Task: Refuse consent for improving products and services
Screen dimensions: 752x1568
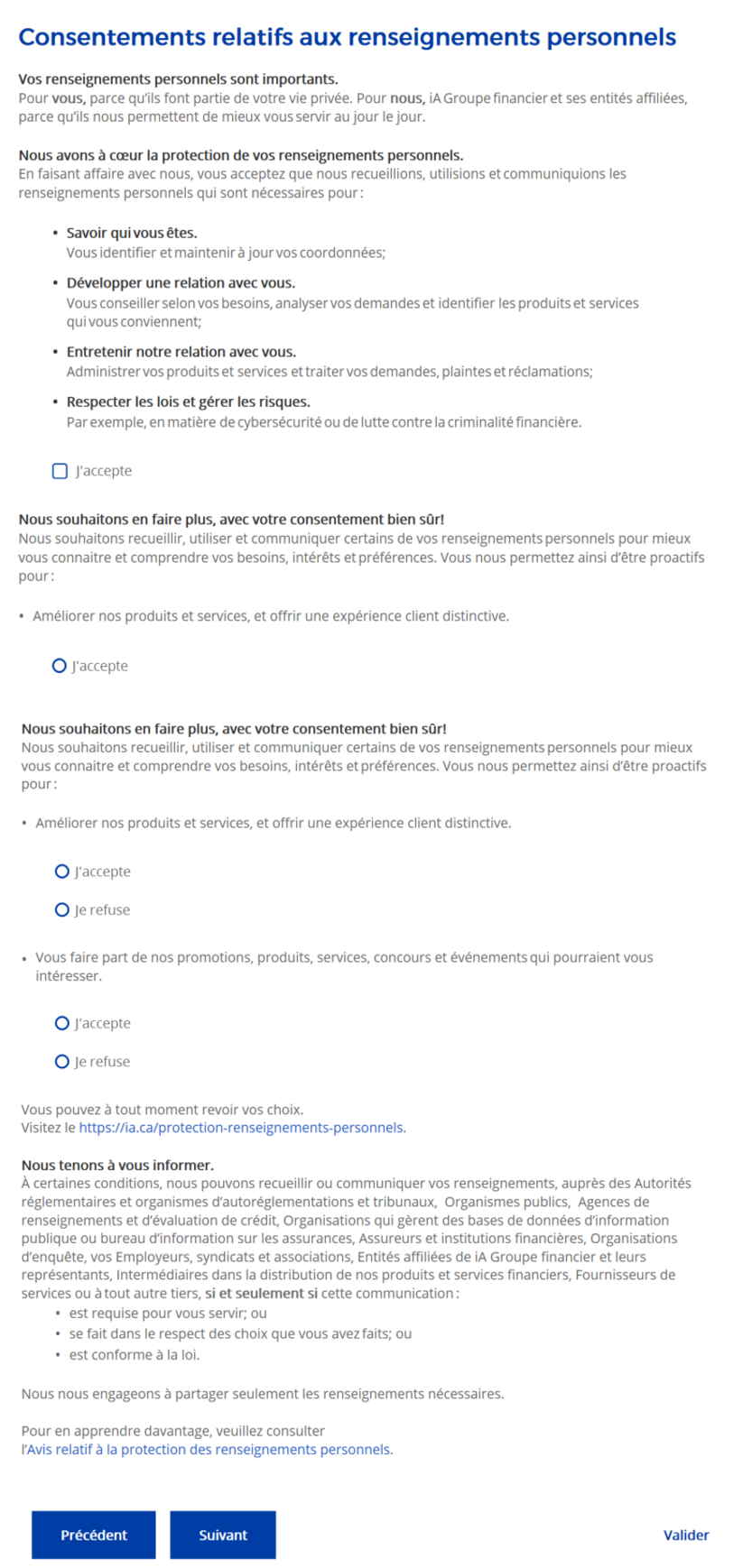Action: (62, 910)
